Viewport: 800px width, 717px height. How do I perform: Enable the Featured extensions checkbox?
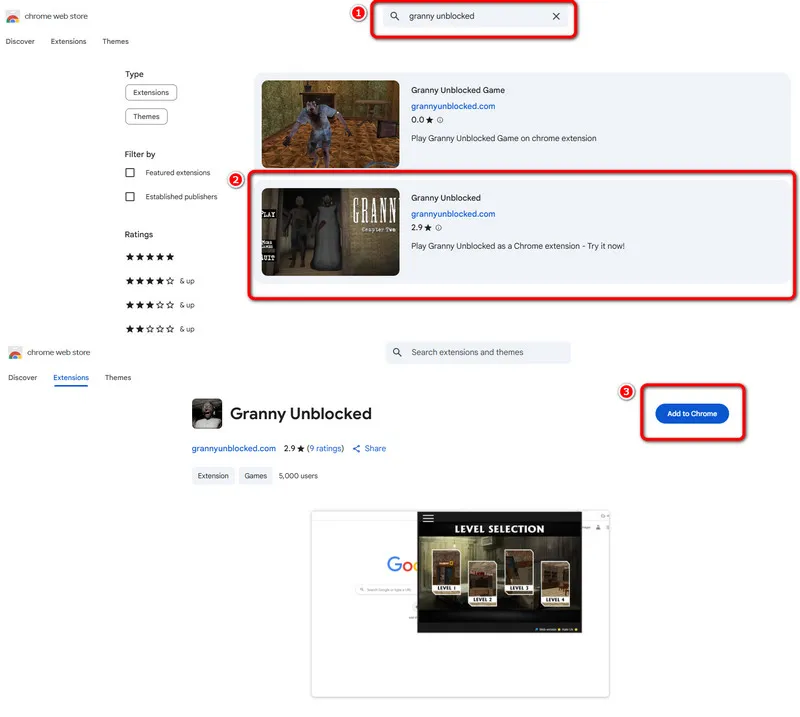(x=130, y=173)
